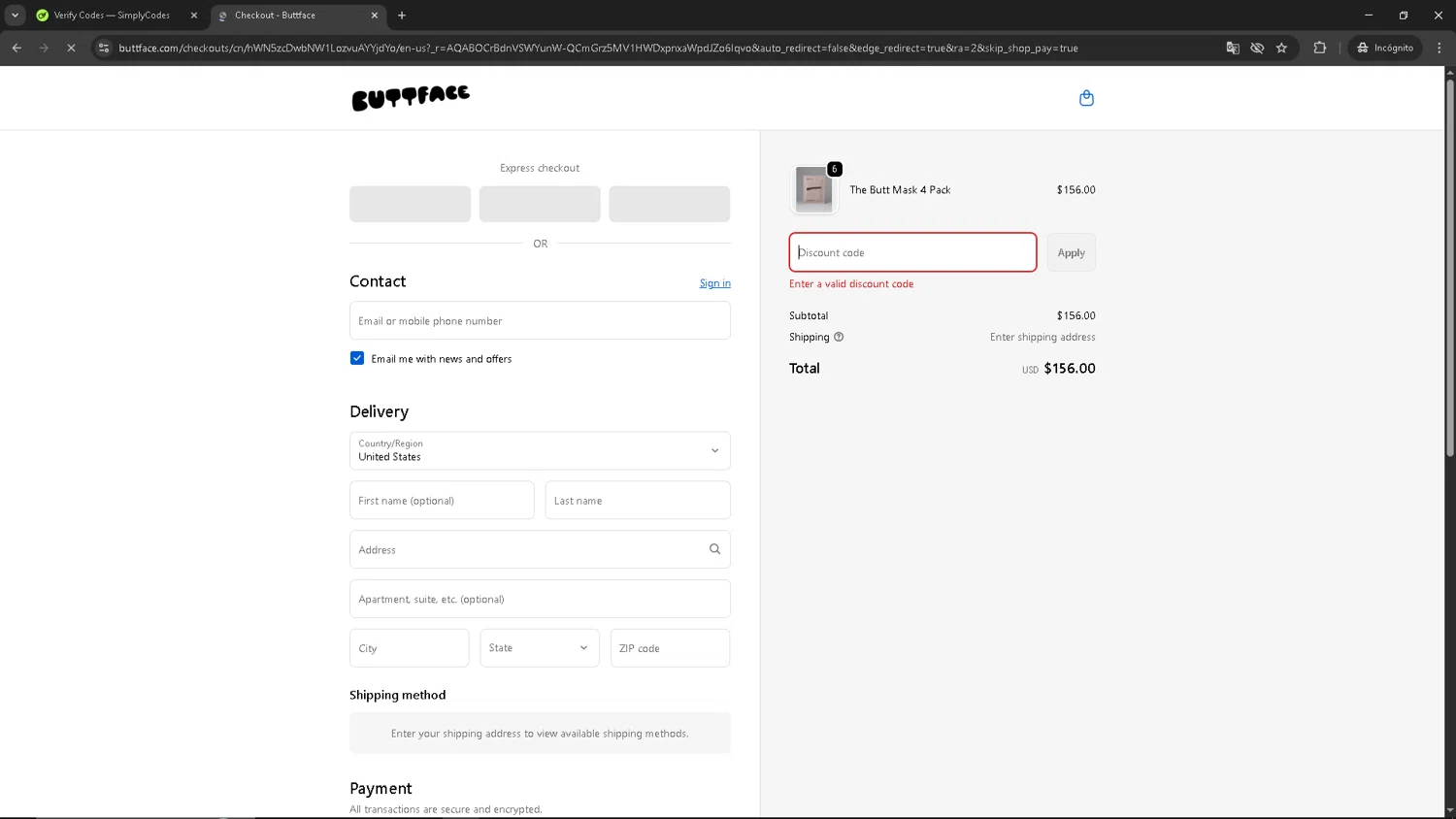View site information icon in address bar
1456x819 pixels.
[104, 48]
